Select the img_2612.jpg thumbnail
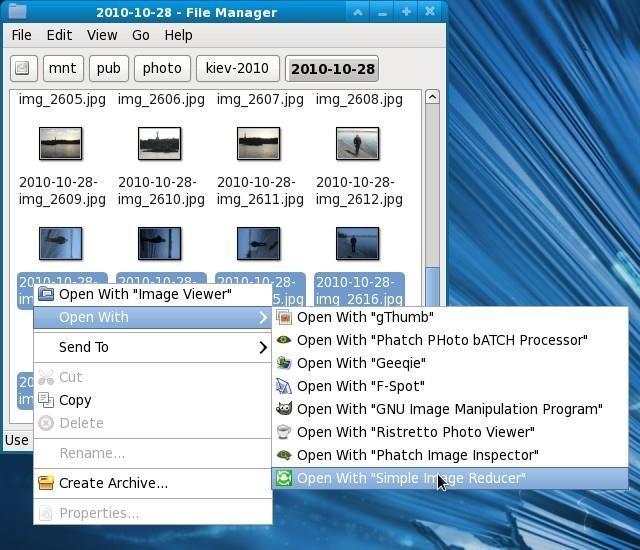 [x=358, y=144]
